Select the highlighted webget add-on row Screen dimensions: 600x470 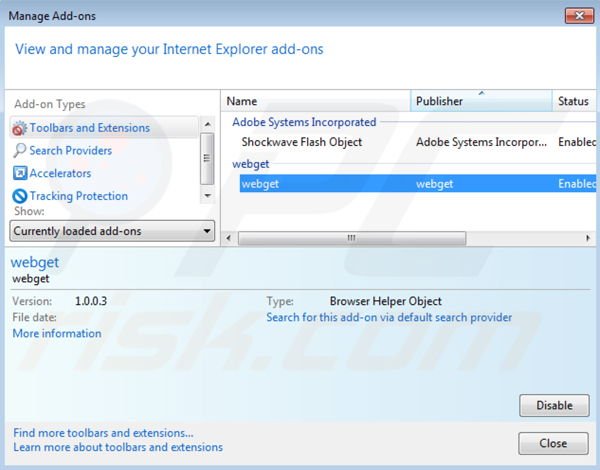[417, 183]
